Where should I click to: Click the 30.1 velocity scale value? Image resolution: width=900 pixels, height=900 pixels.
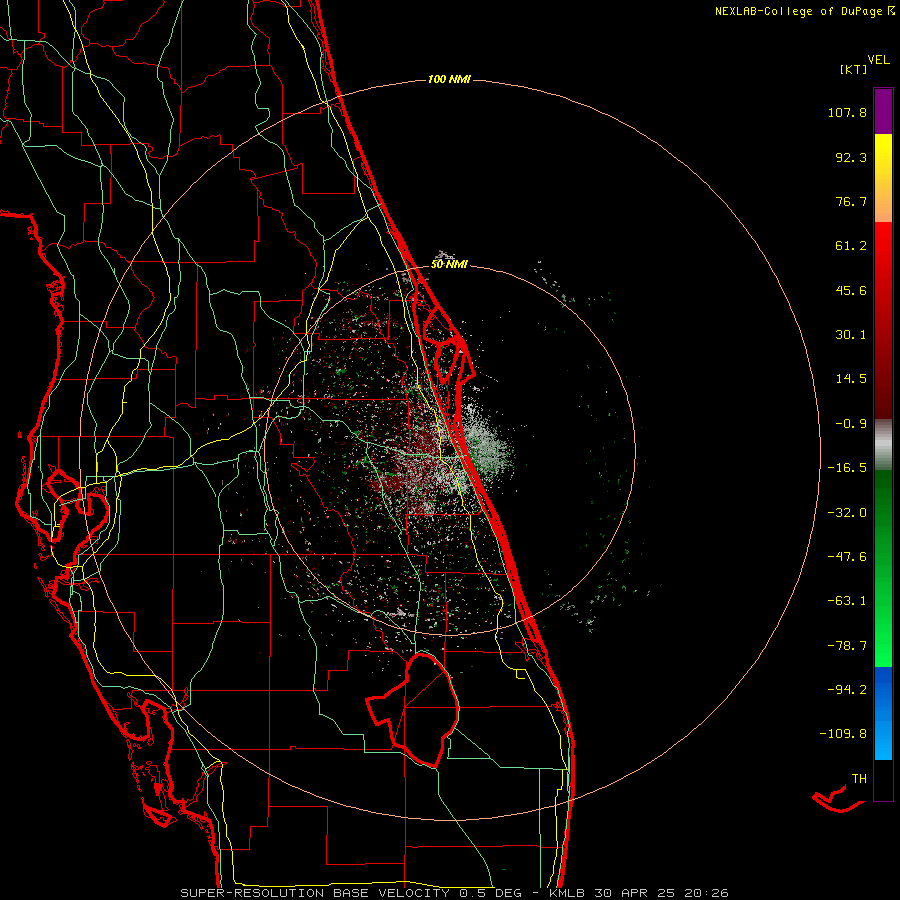[851, 335]
